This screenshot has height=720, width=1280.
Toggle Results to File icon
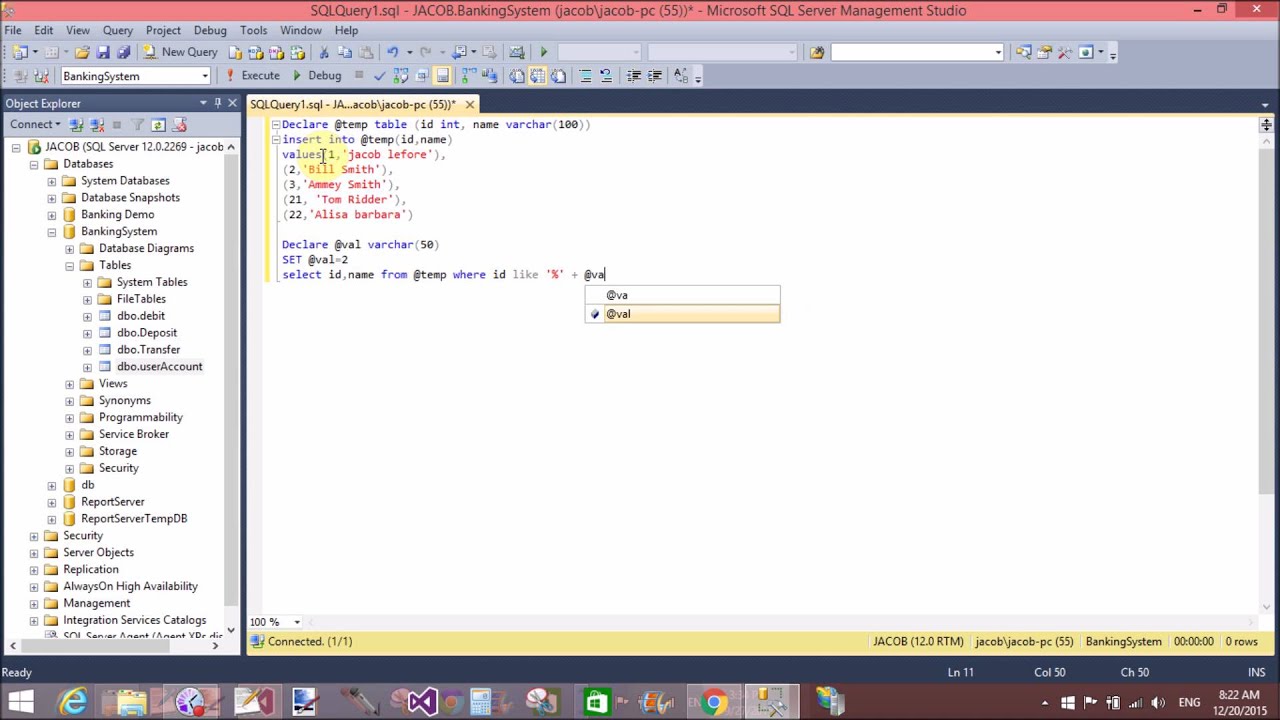[x=558, y=76]
